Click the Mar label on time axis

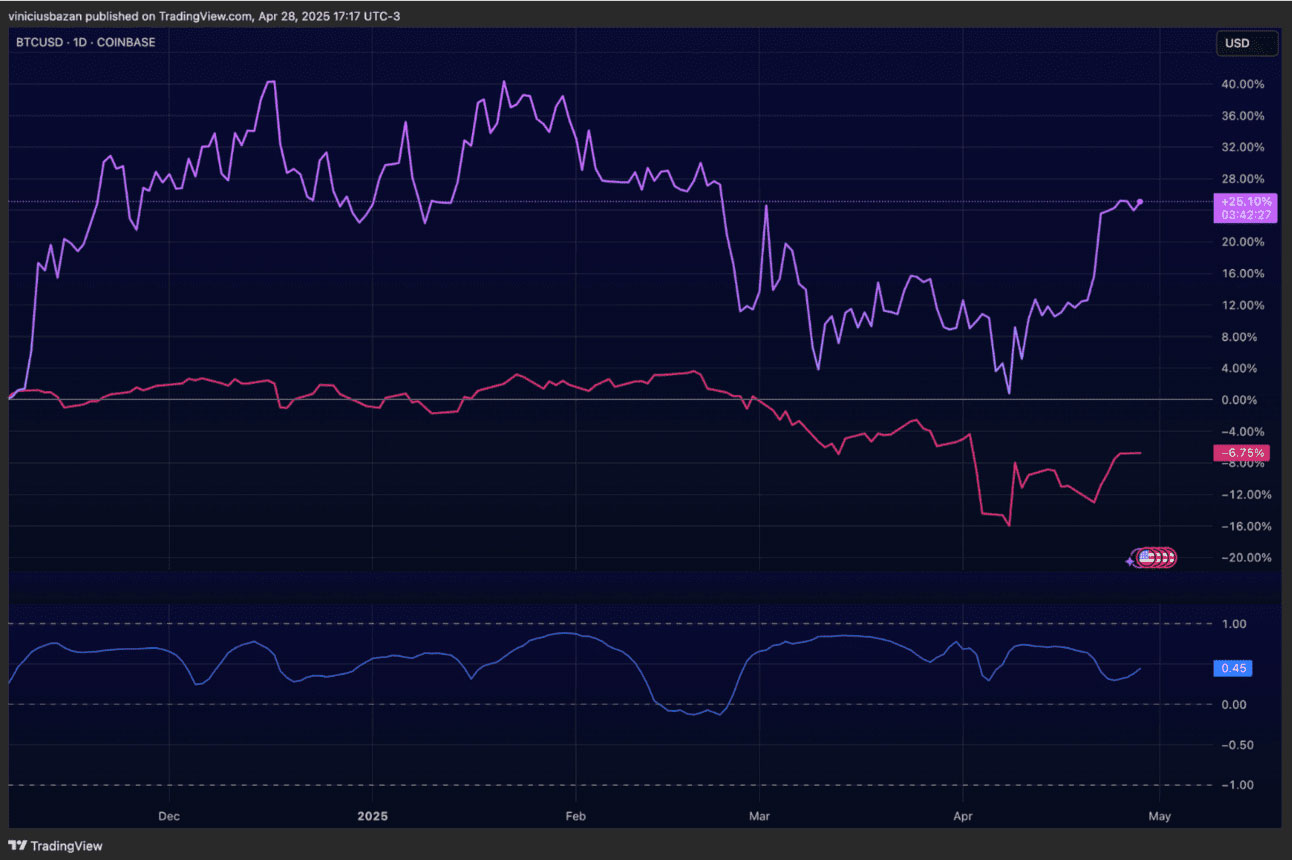[759, 815]
